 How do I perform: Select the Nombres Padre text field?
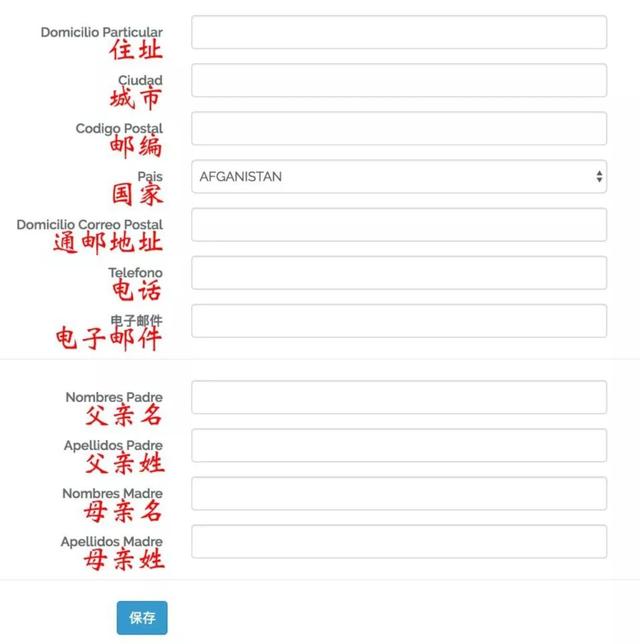(399, 397)
